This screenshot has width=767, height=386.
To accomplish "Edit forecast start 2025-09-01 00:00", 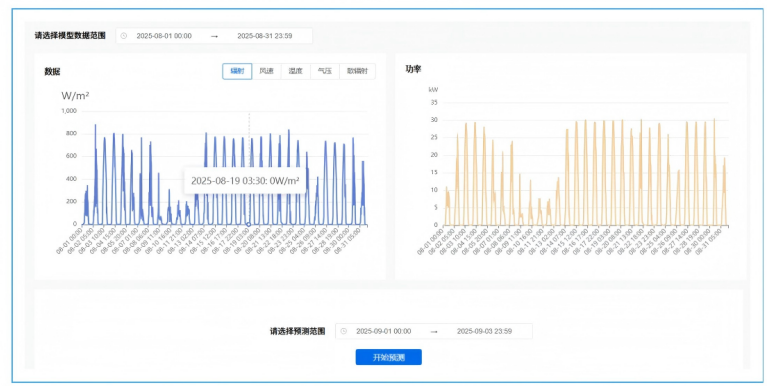I will [x=384, y=331].
